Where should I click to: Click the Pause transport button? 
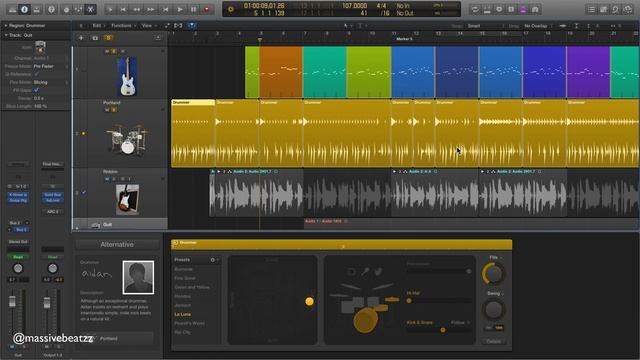click(x=193, y=9)
